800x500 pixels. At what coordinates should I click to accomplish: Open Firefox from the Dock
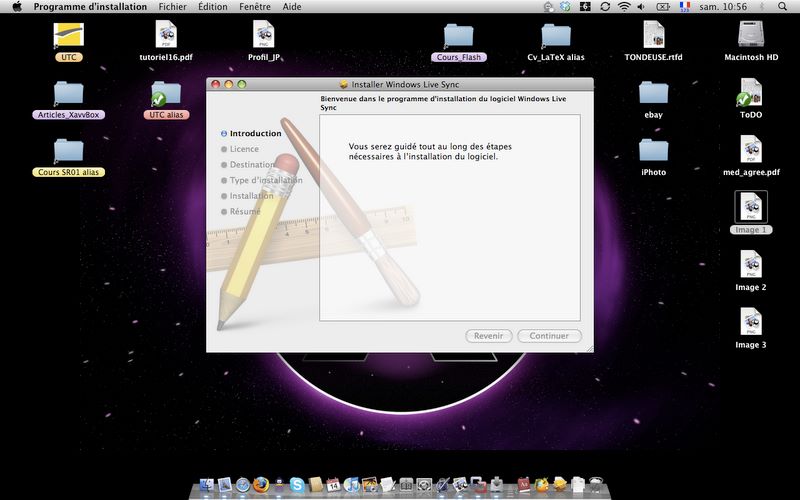[x=261, y=485]
